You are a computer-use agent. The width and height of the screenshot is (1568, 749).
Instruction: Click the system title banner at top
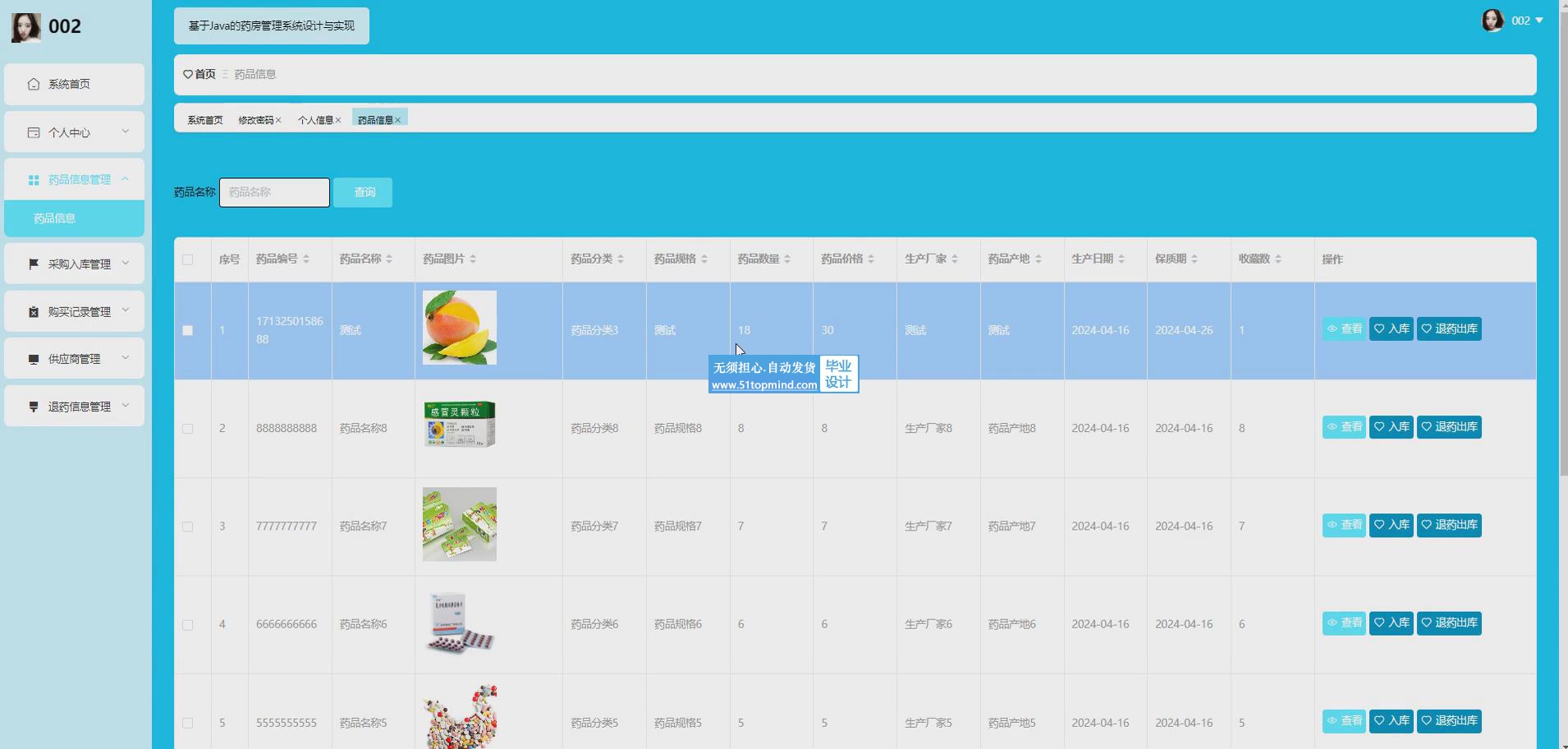coord(272,25)
